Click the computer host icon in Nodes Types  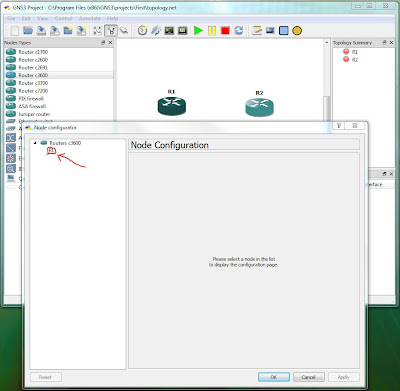coord(11,178)
